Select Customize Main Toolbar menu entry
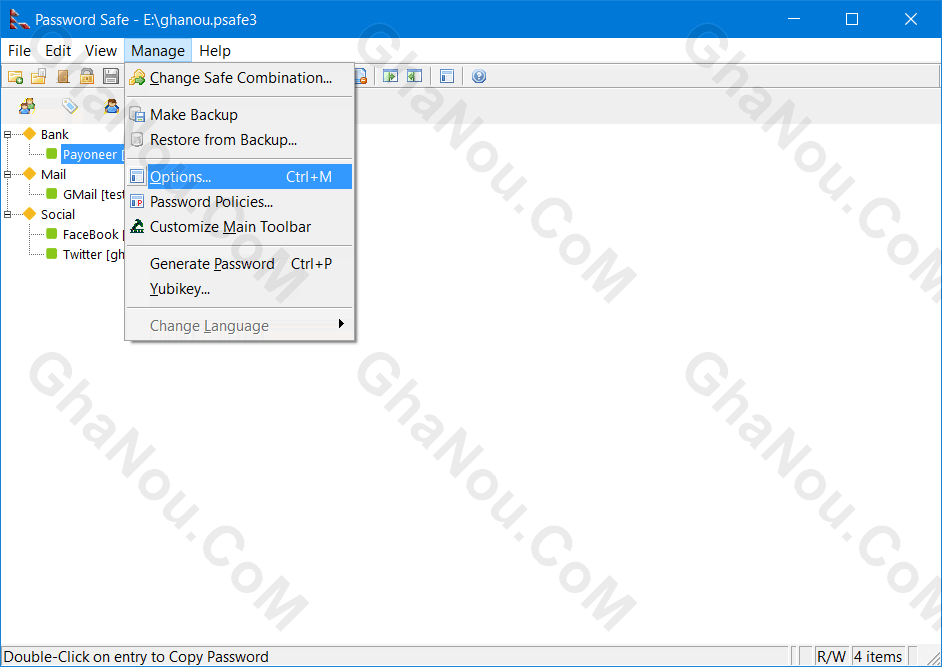Screen dimensions: 942x667 click(x=240, y=227)
